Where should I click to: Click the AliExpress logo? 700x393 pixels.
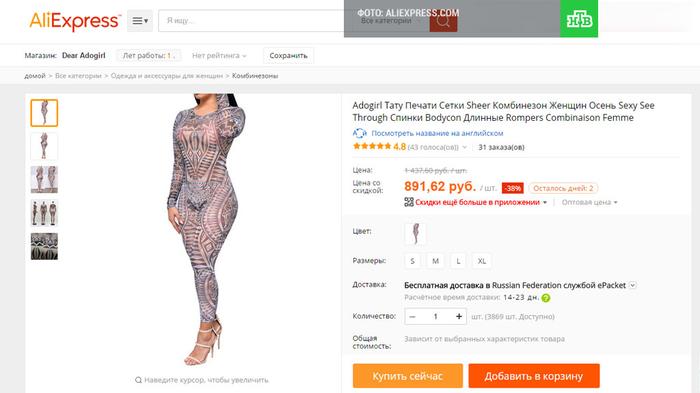(x=75, y=21)
